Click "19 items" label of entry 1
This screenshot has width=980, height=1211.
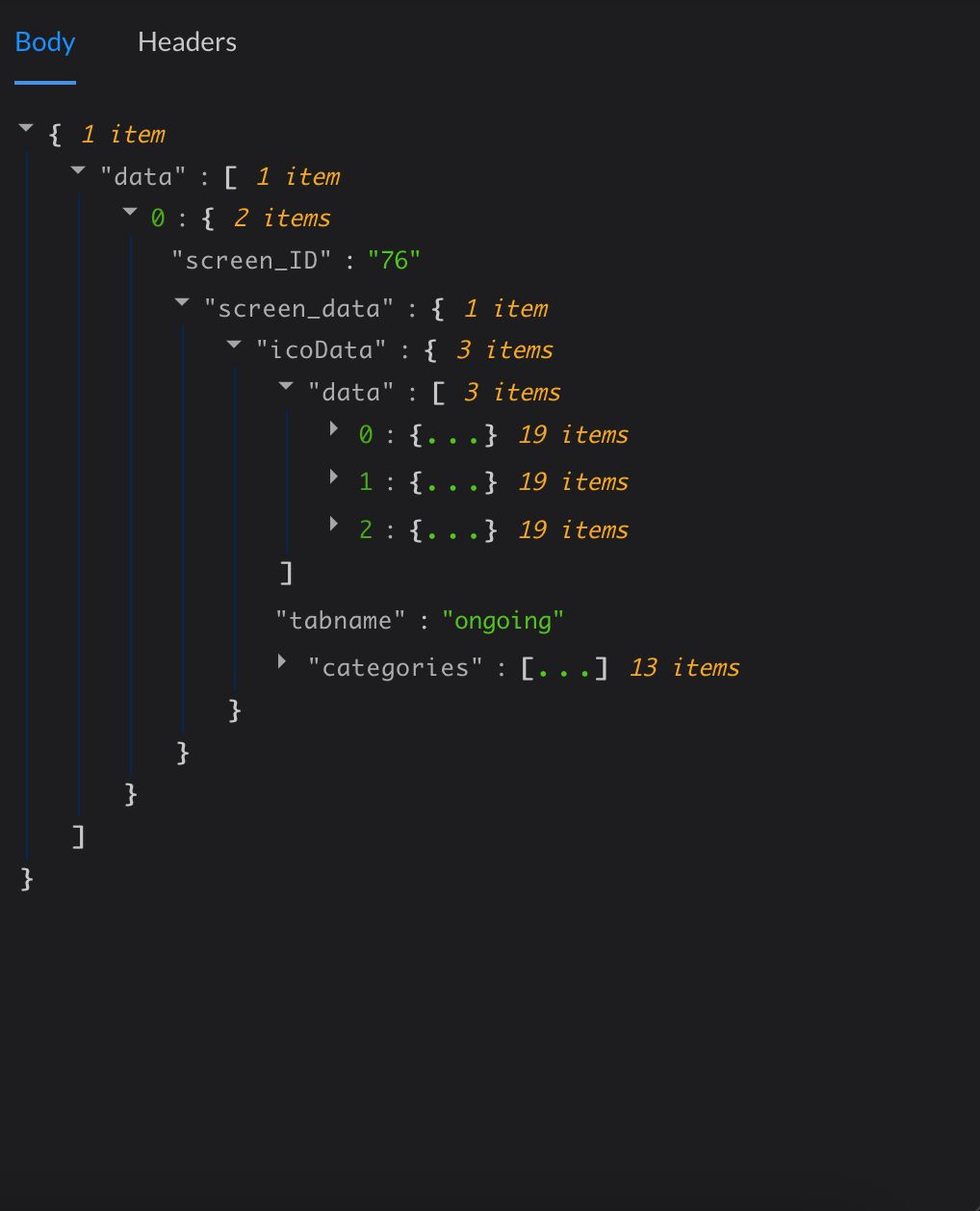574,481
